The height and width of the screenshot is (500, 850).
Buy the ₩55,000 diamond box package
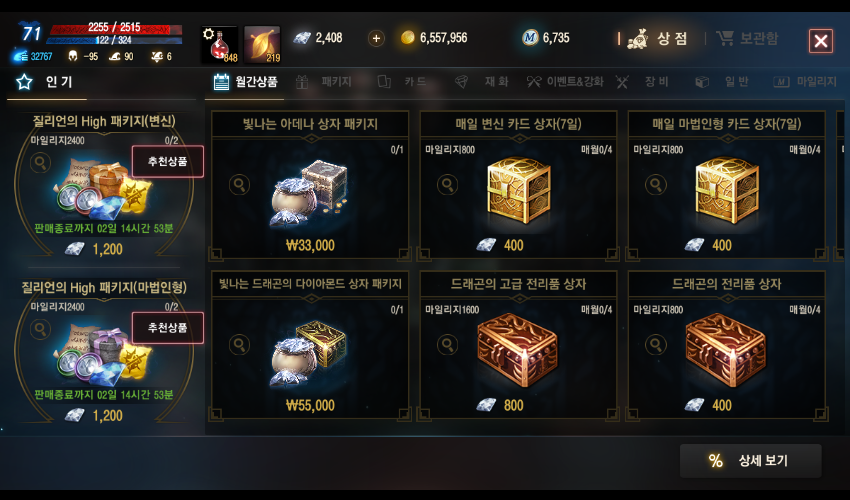tap(310, 406)
